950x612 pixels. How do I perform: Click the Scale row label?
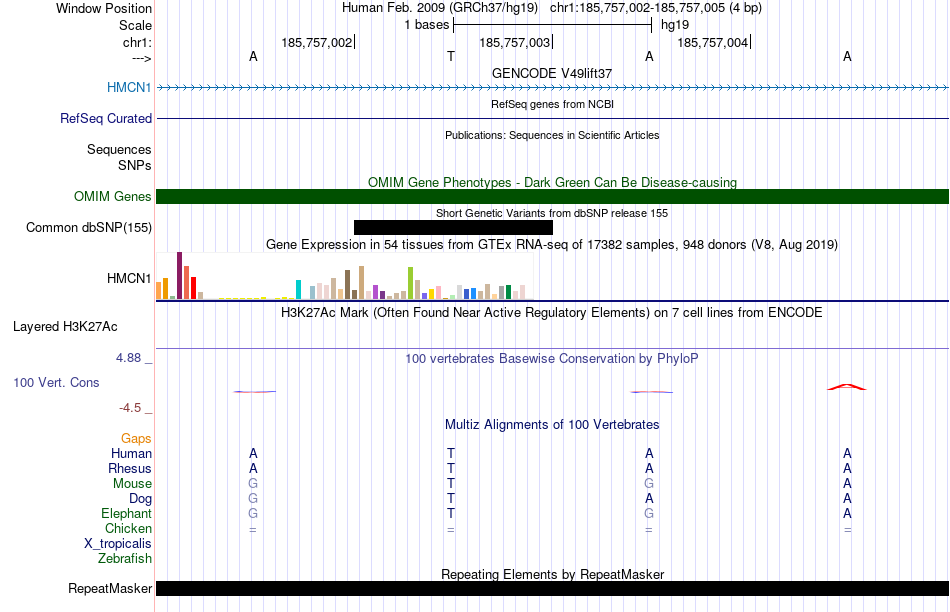click(x=136, y=25)
